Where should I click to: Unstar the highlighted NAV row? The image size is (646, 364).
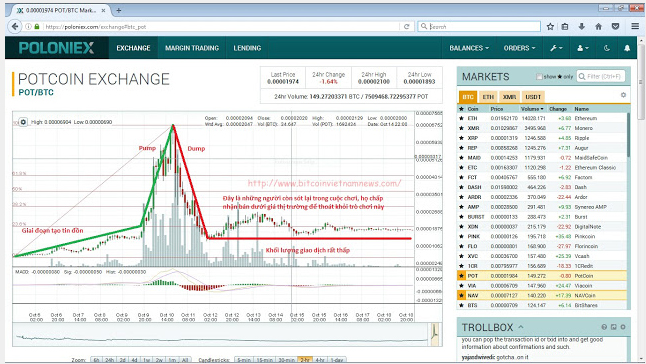click(x=461, y=295)
